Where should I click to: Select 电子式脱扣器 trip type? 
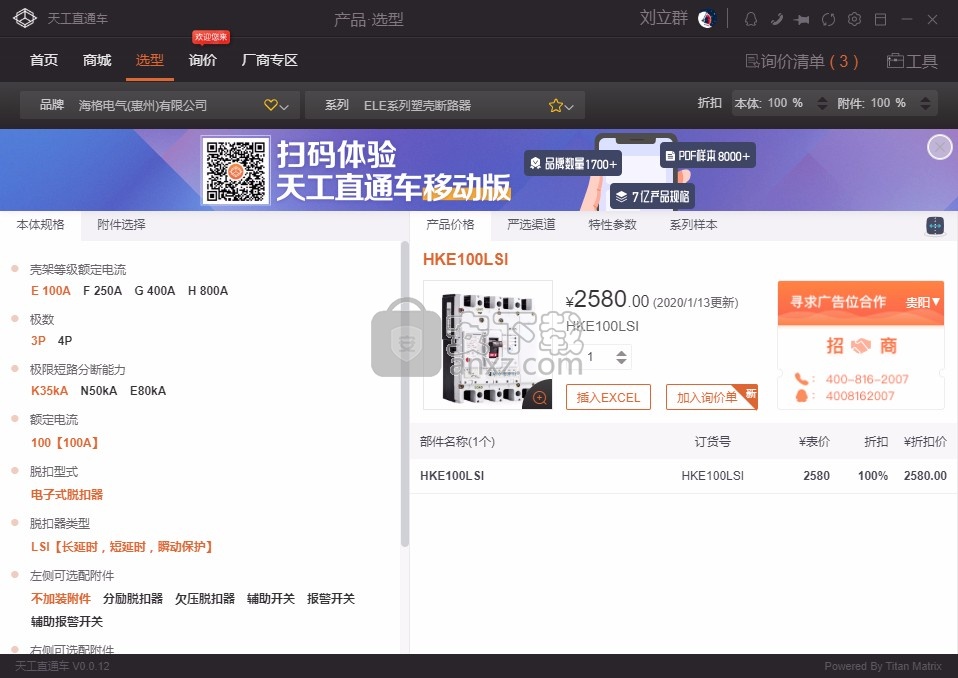click(x=67, y=495)
